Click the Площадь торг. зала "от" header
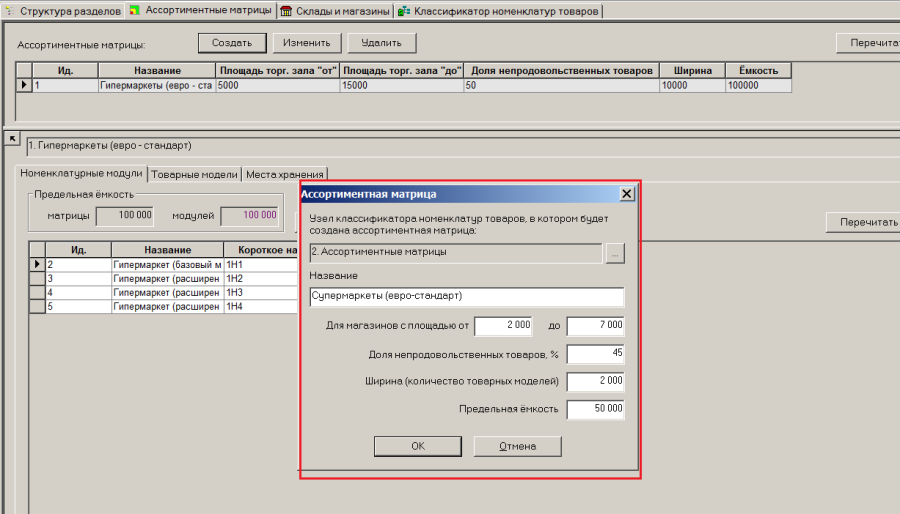The width and height of the screenshot is (900, 514). click(x=278, y=71)
